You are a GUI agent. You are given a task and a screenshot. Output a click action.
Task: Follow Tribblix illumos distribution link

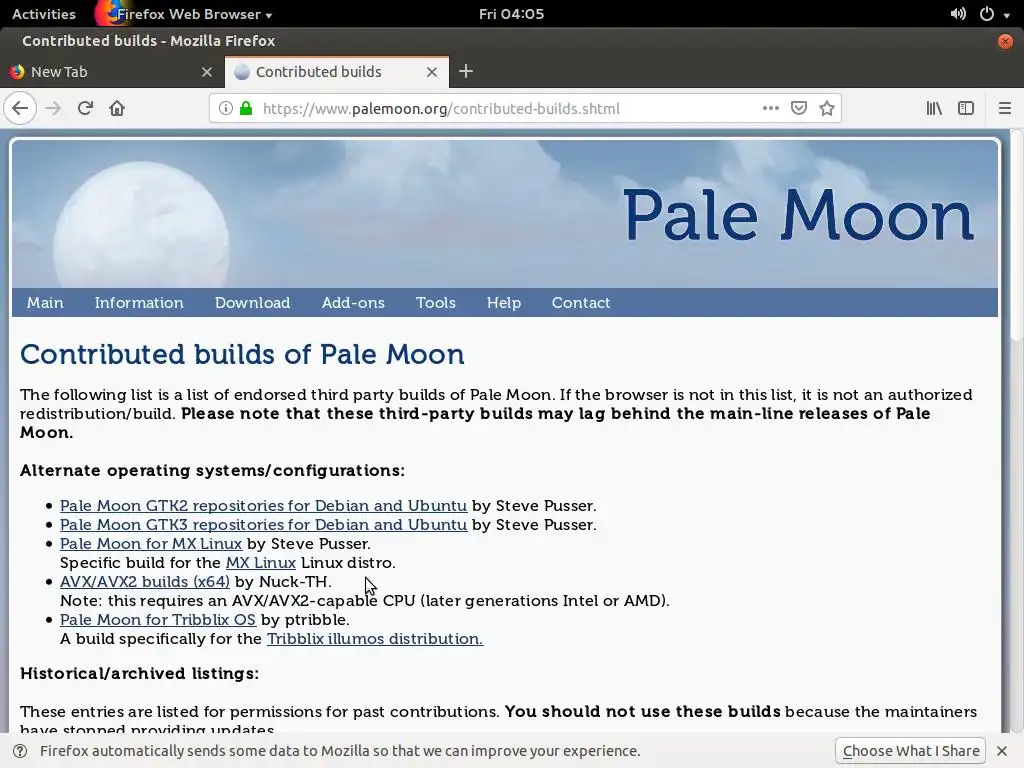(x=375, y=639)
